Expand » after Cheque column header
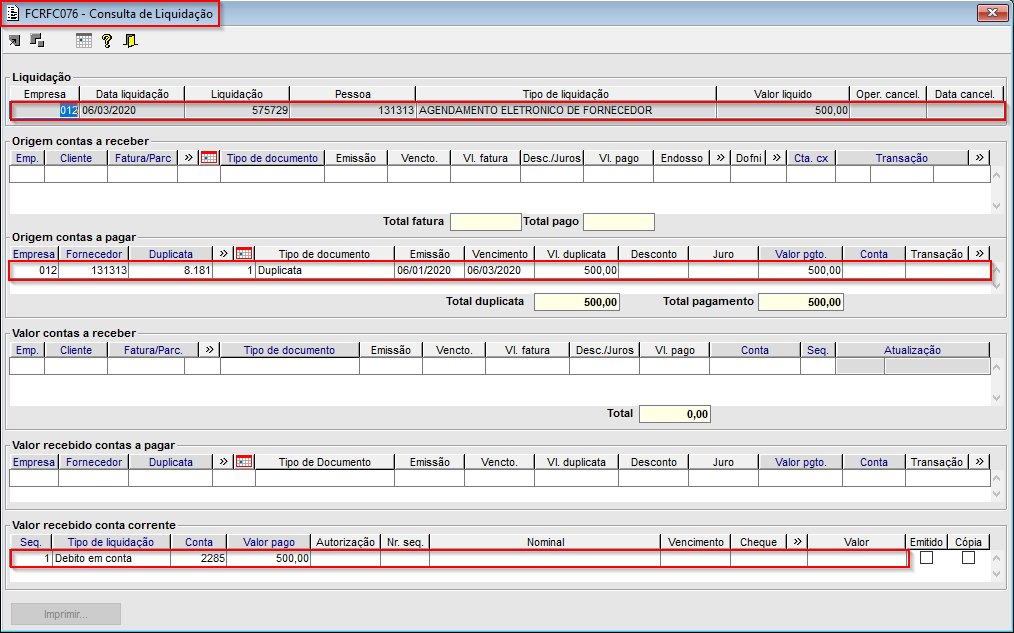Image resolution: width=1014 pixels, height=633 pixels. (x=797, y=542)
